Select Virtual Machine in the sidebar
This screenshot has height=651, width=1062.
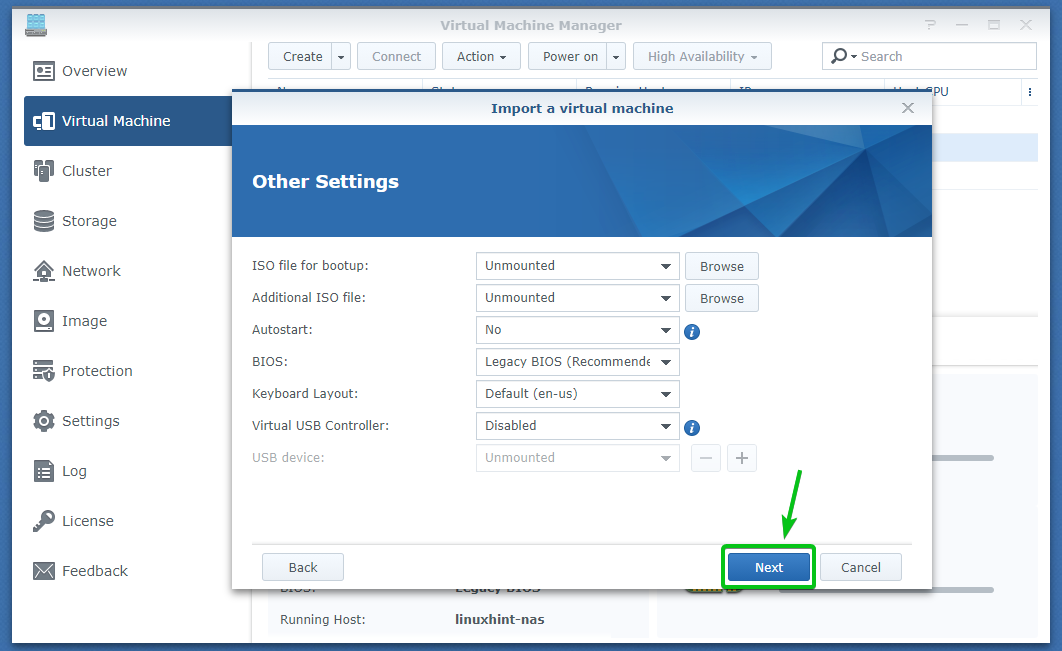click(x=128, y=121)
